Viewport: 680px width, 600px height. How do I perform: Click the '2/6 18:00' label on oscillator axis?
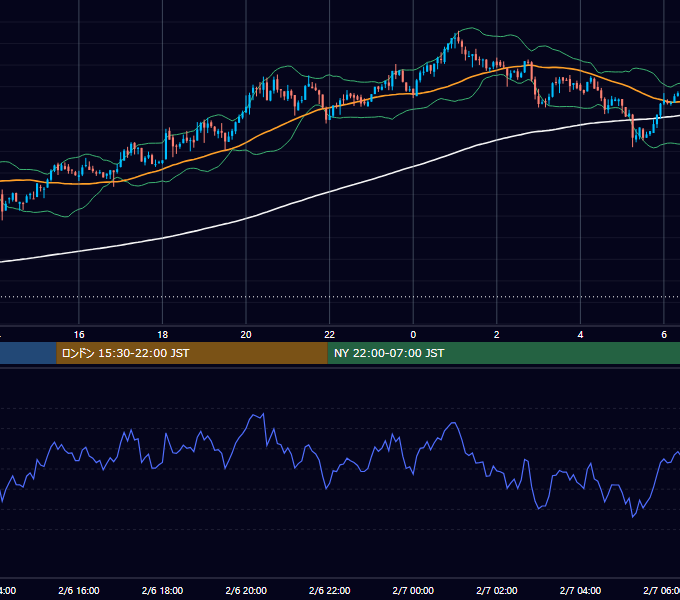point(163,590)
